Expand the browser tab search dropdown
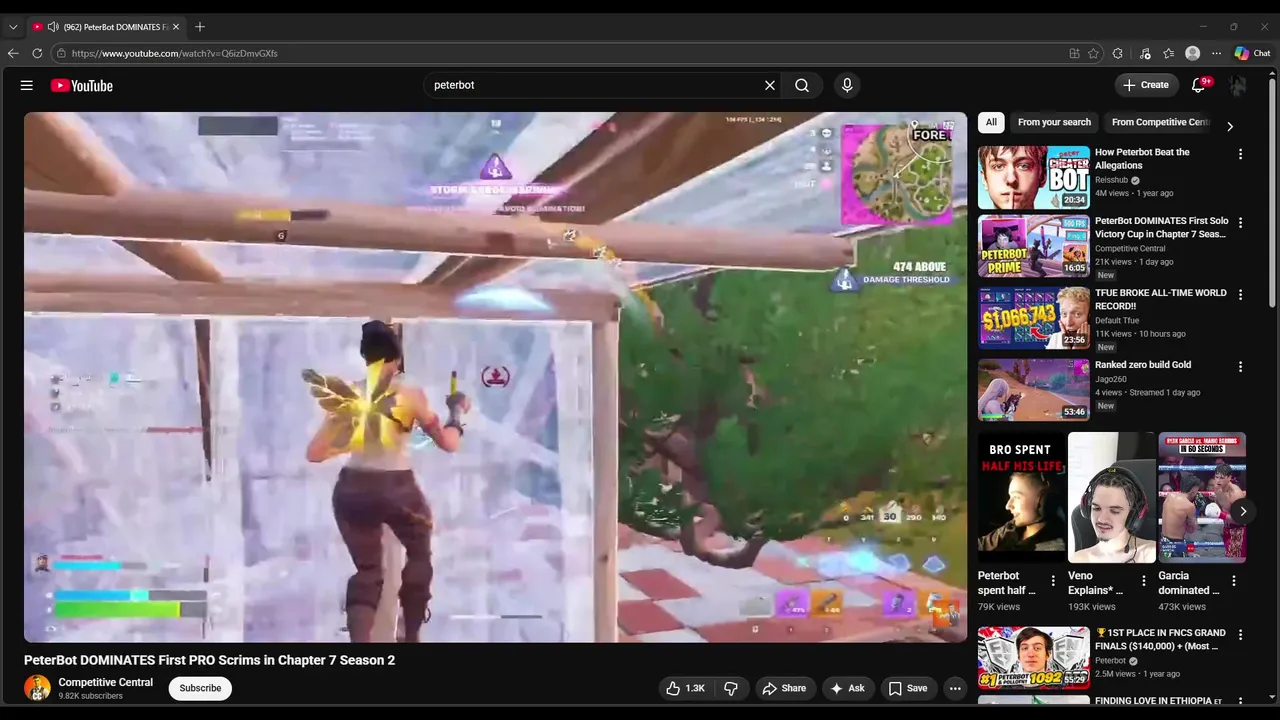Image resolution: width=1280 pixels, height=720 pixels. (x=13, y=27)
